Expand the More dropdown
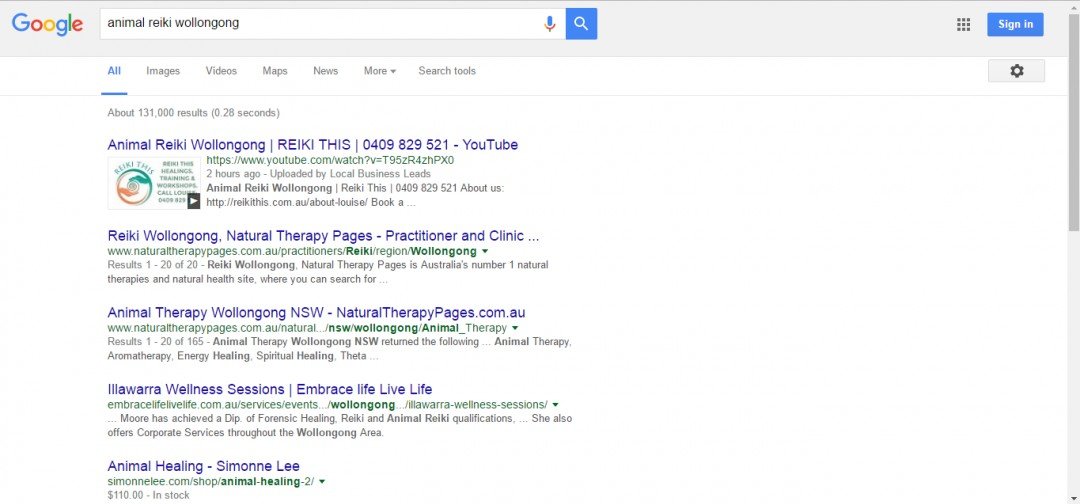Viewport: 1080px width, 504px height. (x=380, y=71)
